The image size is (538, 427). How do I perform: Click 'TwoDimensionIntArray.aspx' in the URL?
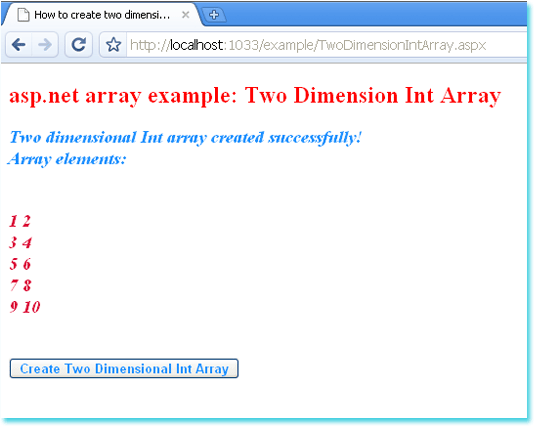402,45
